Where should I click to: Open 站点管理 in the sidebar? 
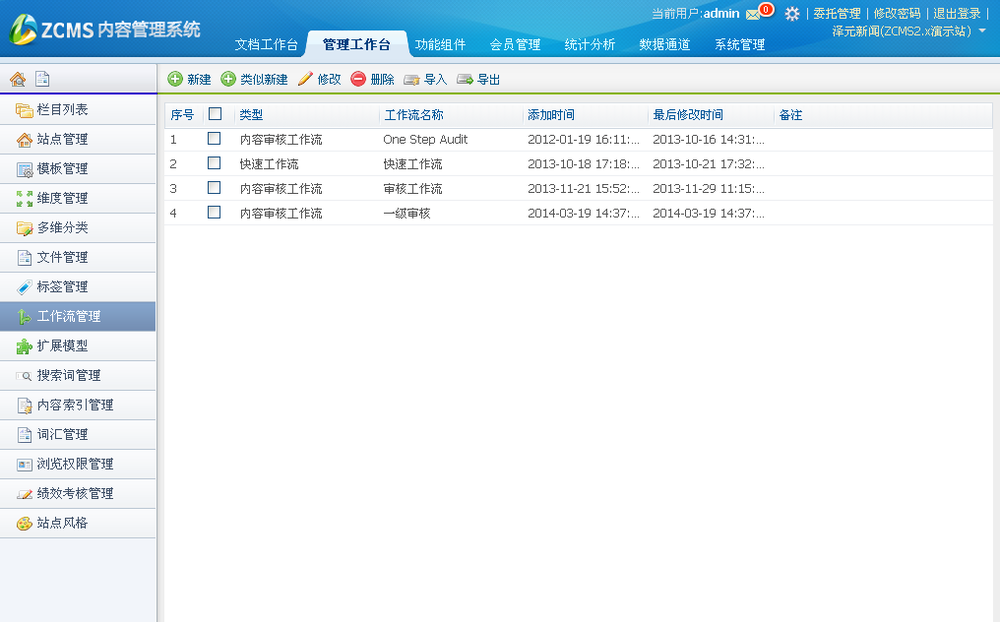60,139
